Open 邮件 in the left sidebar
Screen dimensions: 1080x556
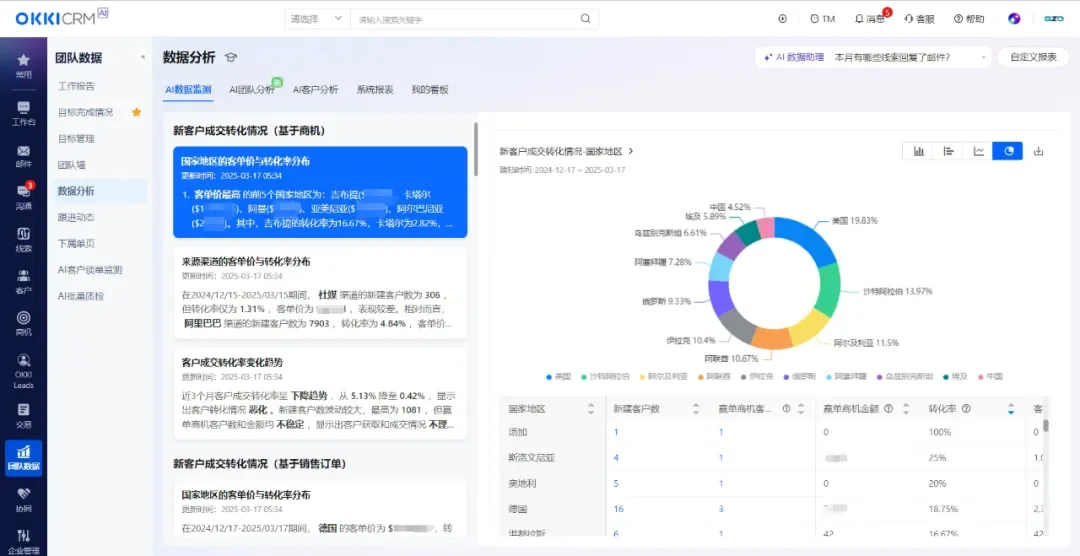[x=23, y=154]
